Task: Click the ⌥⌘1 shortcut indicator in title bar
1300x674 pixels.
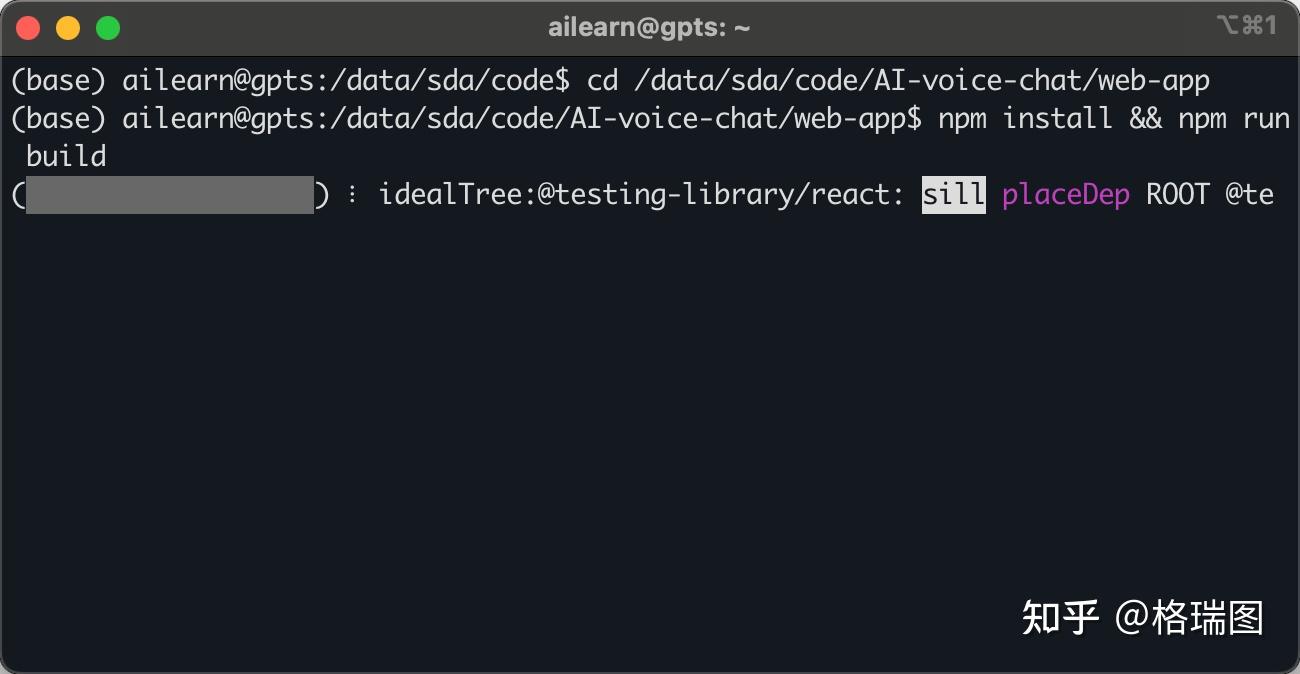Action: tap(1246, 27)
